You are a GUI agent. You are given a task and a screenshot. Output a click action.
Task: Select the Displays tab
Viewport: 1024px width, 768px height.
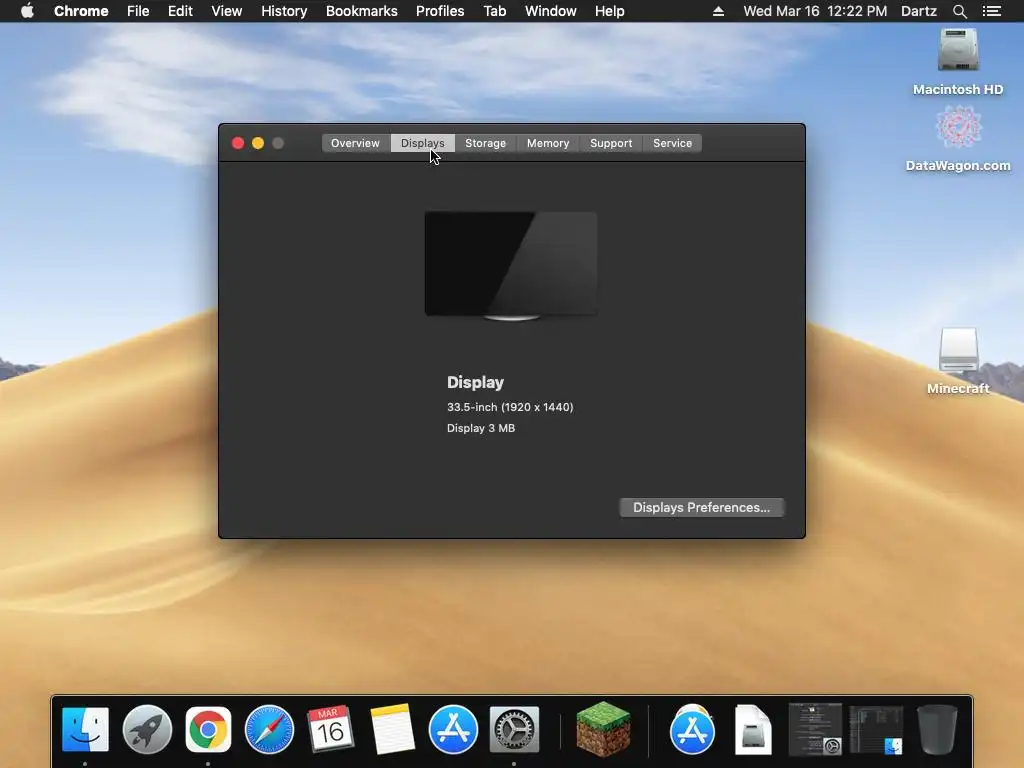coord(423,143)
